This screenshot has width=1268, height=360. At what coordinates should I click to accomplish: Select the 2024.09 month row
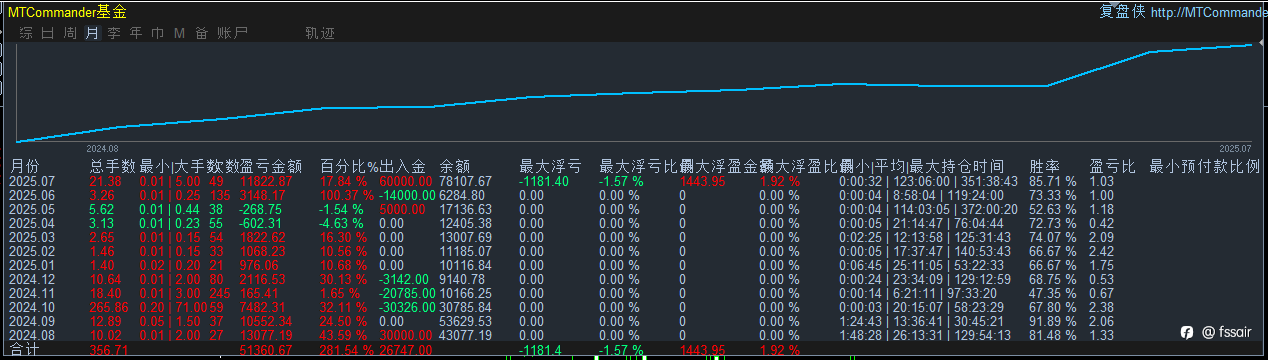pos(634,321)
